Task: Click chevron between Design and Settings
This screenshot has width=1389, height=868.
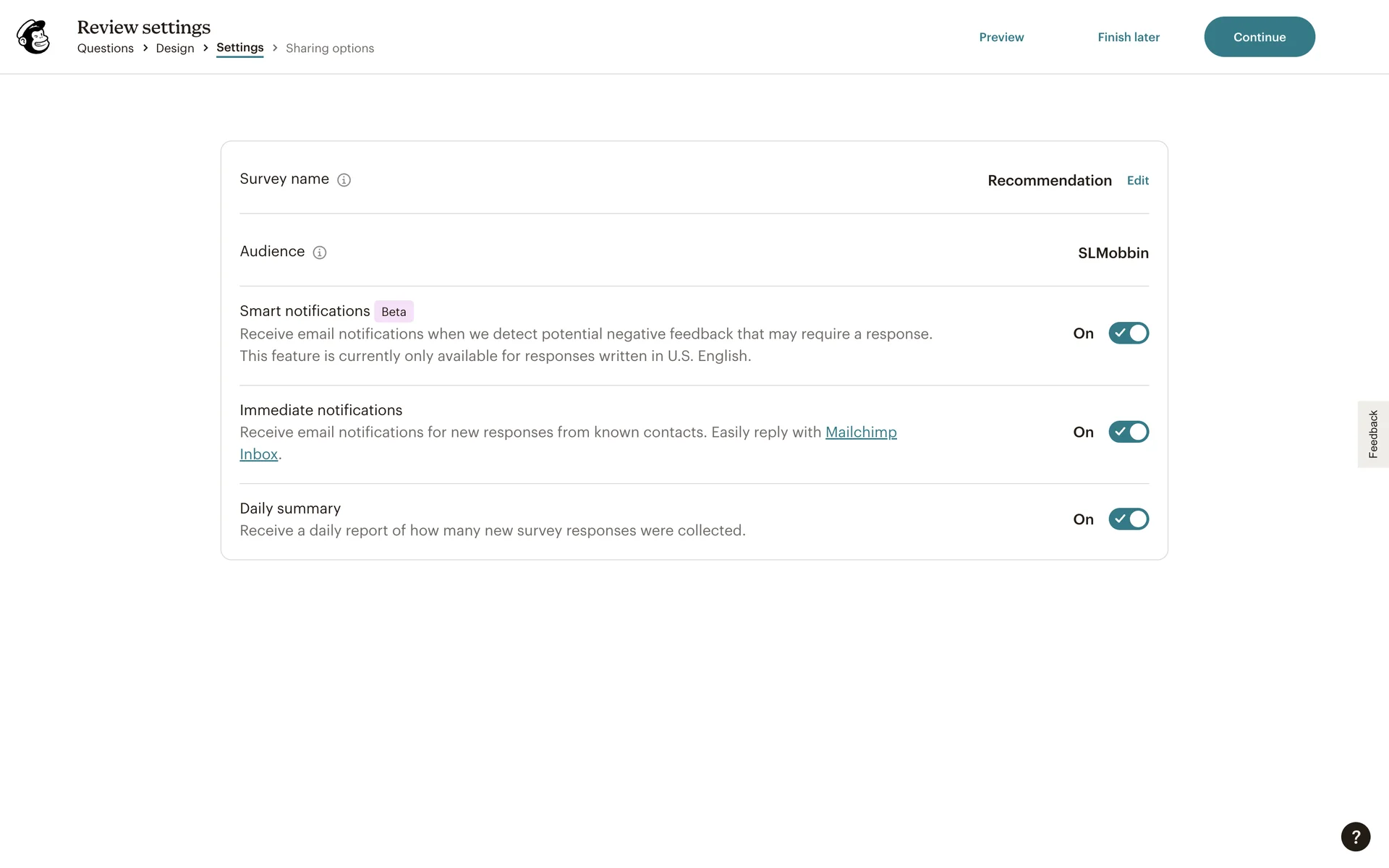Action: [x=205, y=48]
